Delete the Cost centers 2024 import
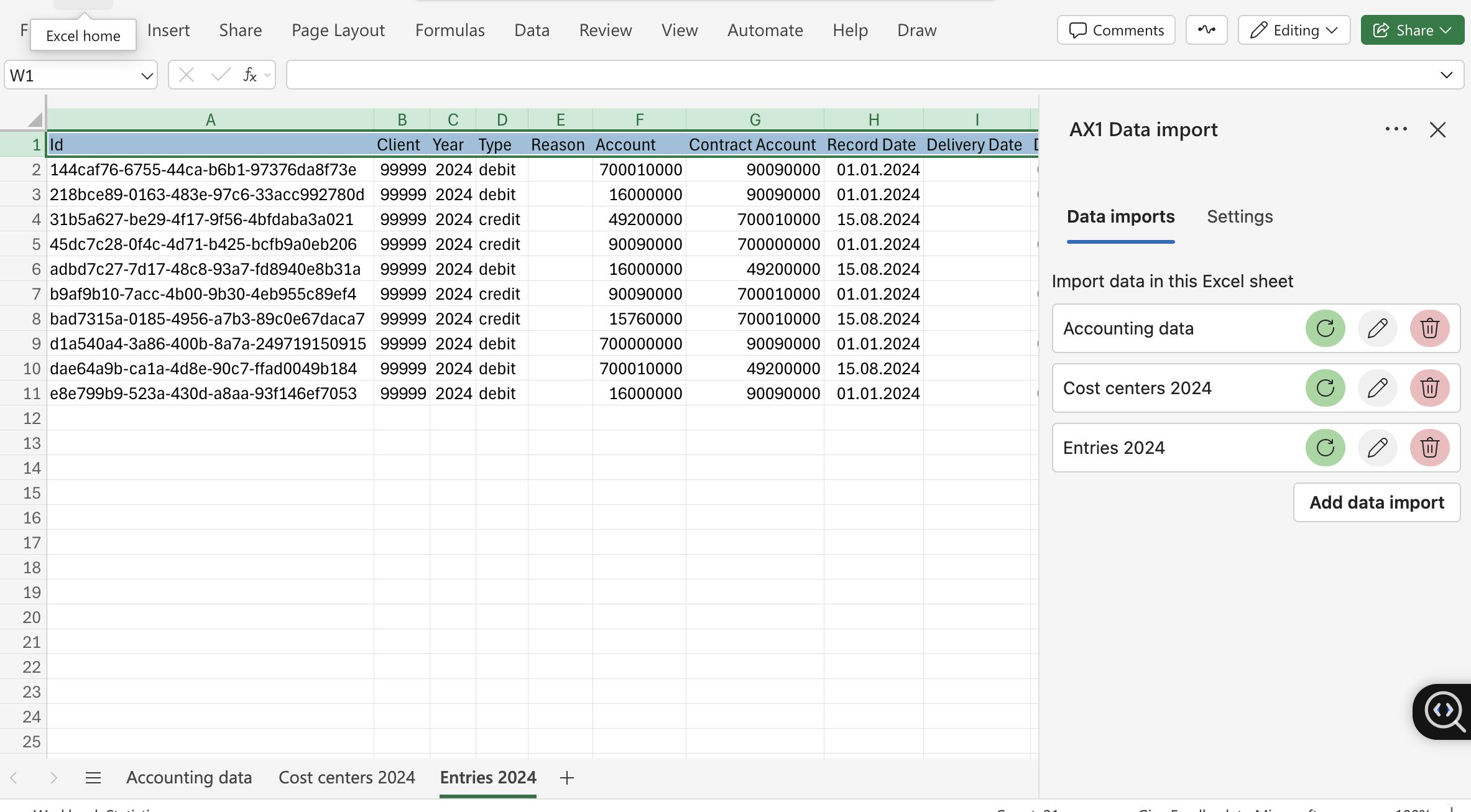The width and height of the screenshot is (1471, 812). point(1429,388)
